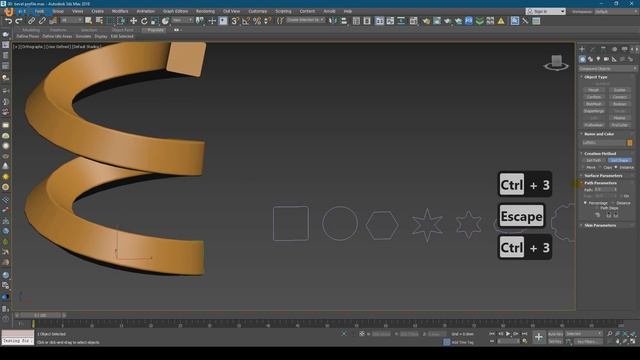The width and height of the screenshot is (640, 360).
Task: Select the Instance radio button in Creation Method
Action: click(616, 168)
